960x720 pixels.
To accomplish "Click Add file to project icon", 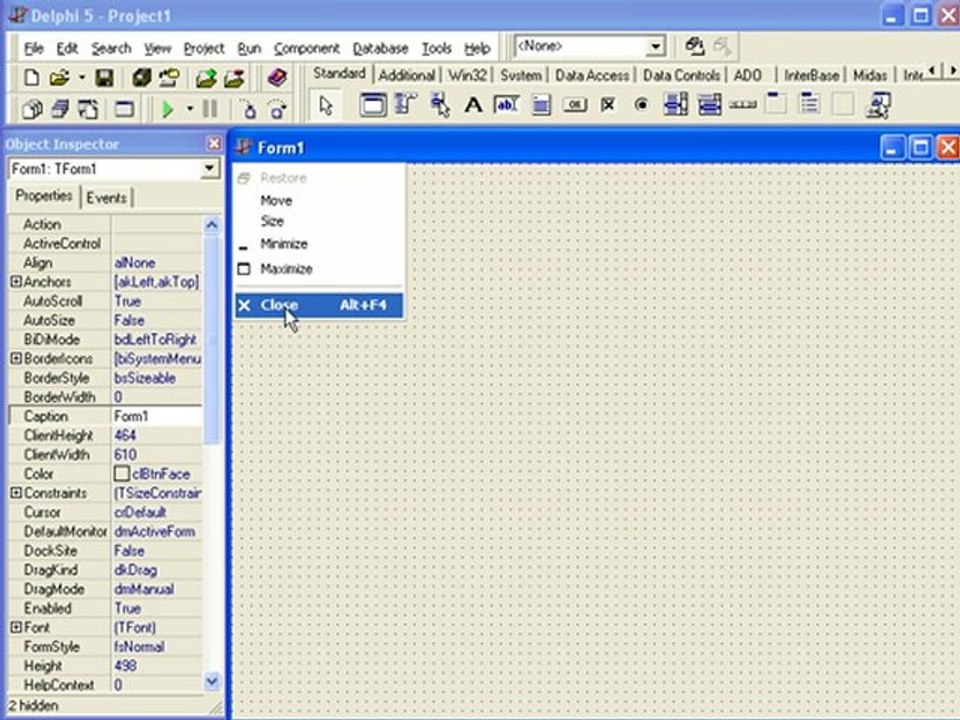I will 206,78.
